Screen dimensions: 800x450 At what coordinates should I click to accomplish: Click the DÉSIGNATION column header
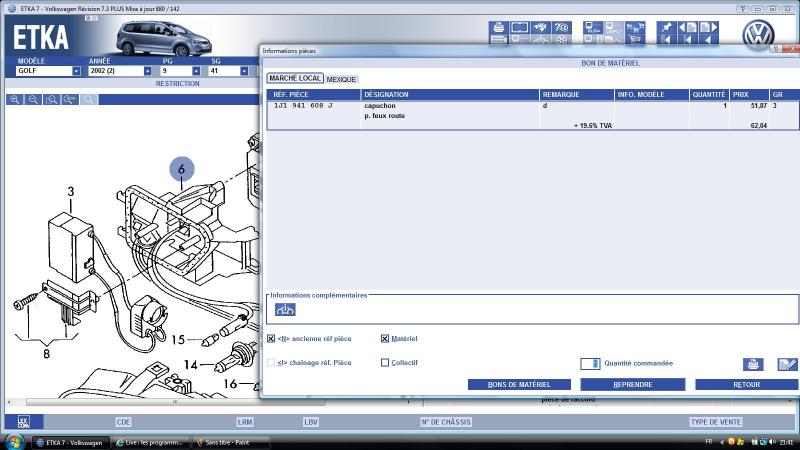point(450,94)
